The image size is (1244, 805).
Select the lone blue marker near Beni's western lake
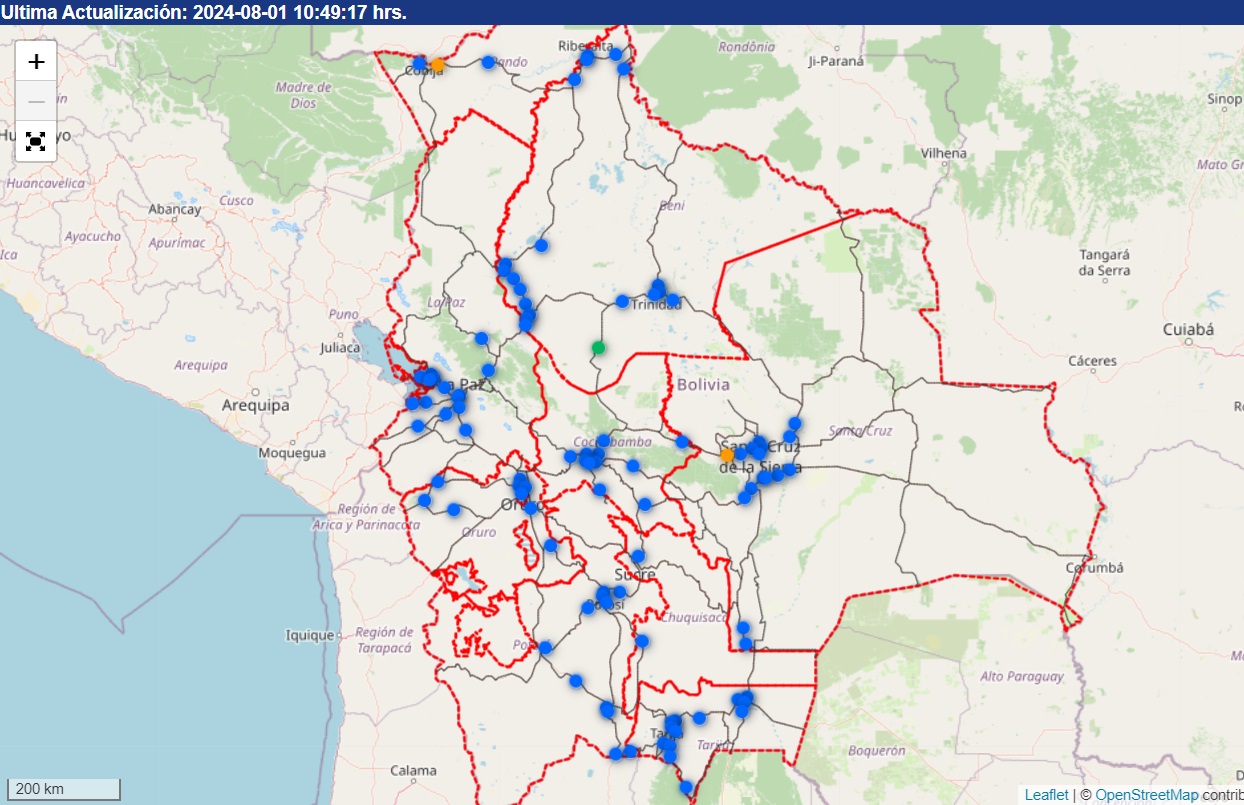(x=541, y=245)
